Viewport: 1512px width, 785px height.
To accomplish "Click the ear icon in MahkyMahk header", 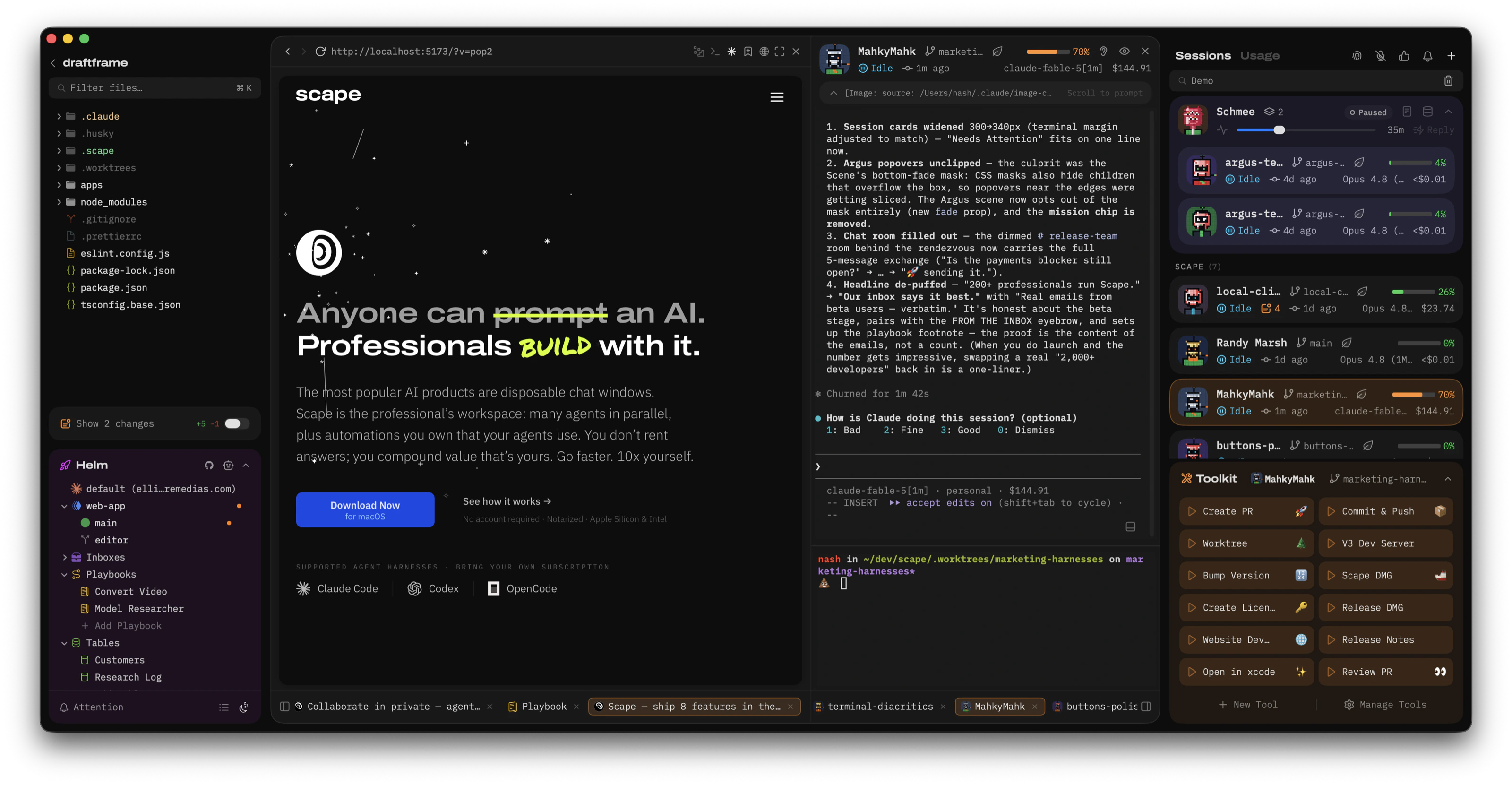I will pyautogui.click(x=1103, y=52).
